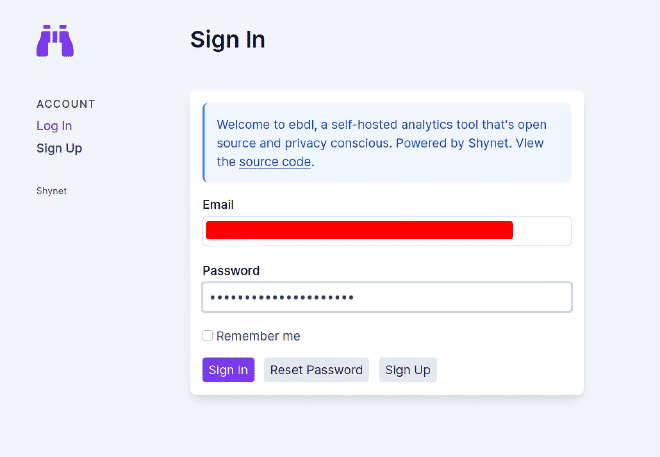Click the redacted email text in field
This screenshot has width=660, height=457.
359,230
